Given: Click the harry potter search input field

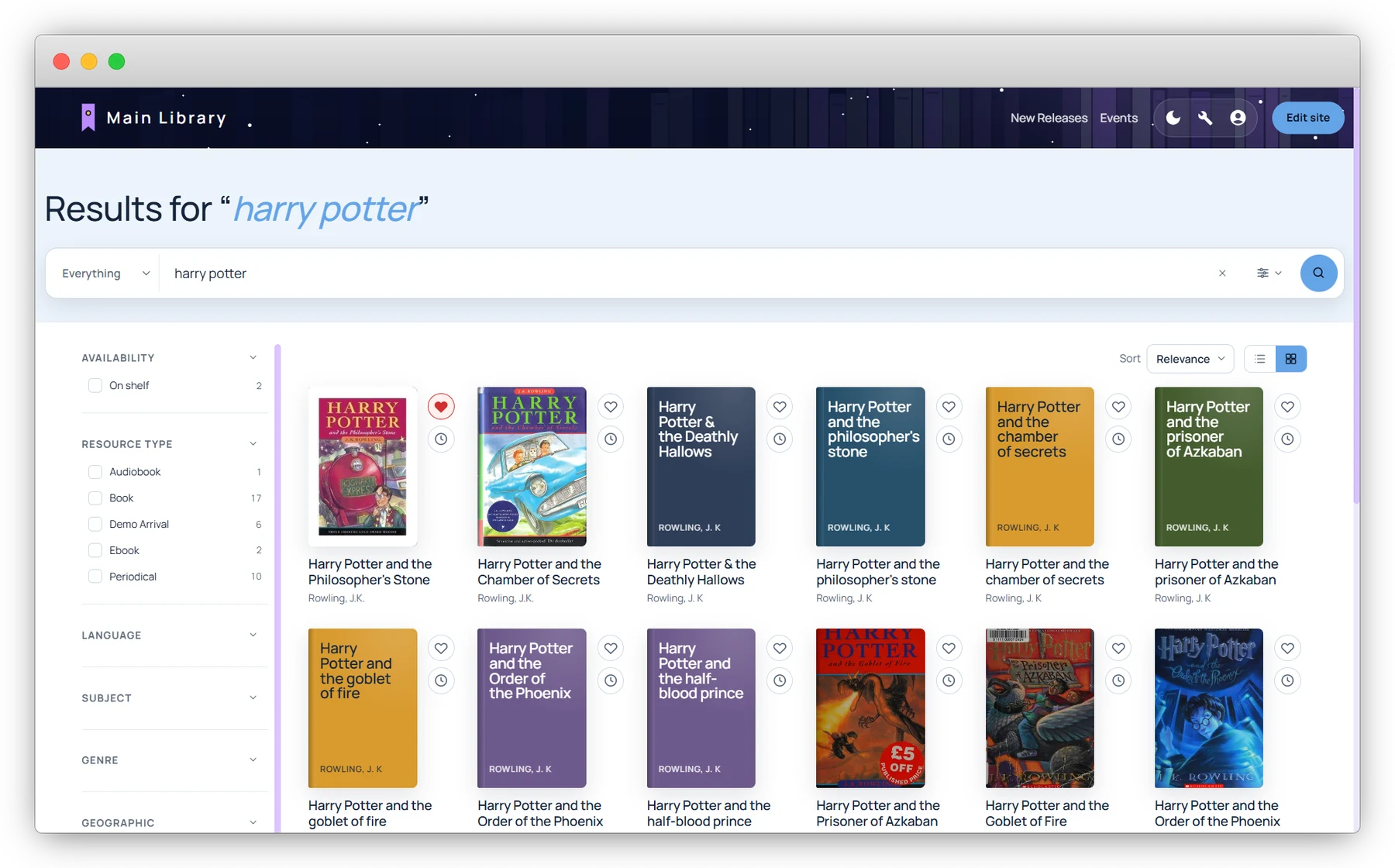Looking at the screenshot, I should pyautogui.click(x=686, y=274).
